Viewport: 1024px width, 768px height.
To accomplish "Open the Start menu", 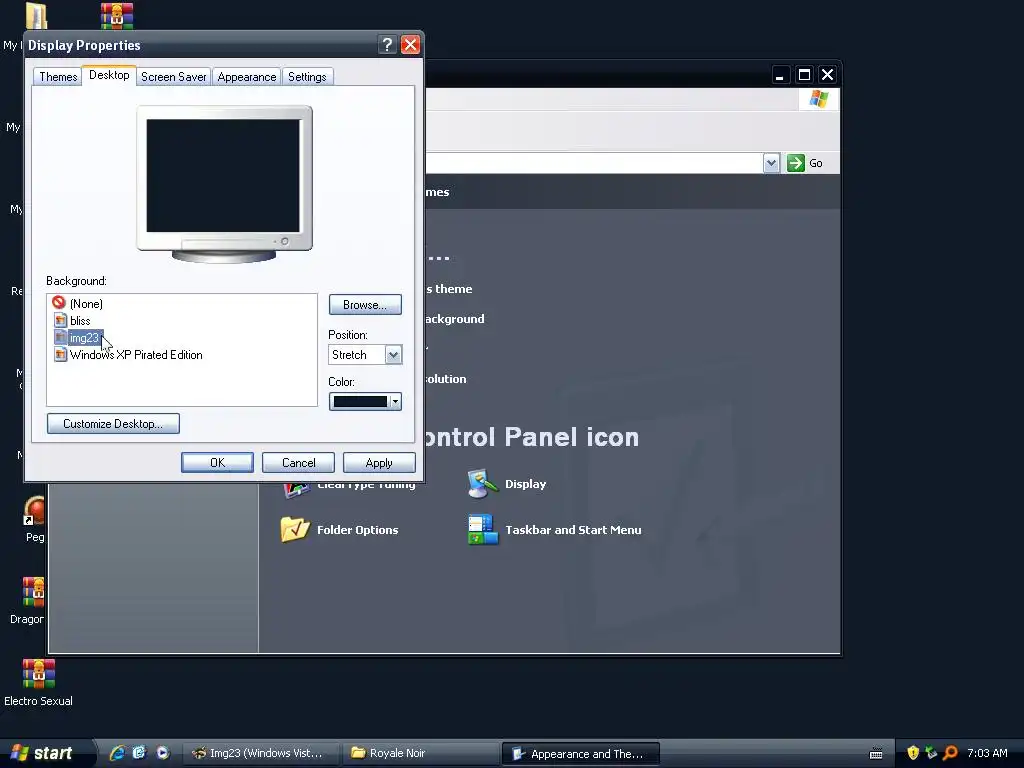I will click(44, 753).
